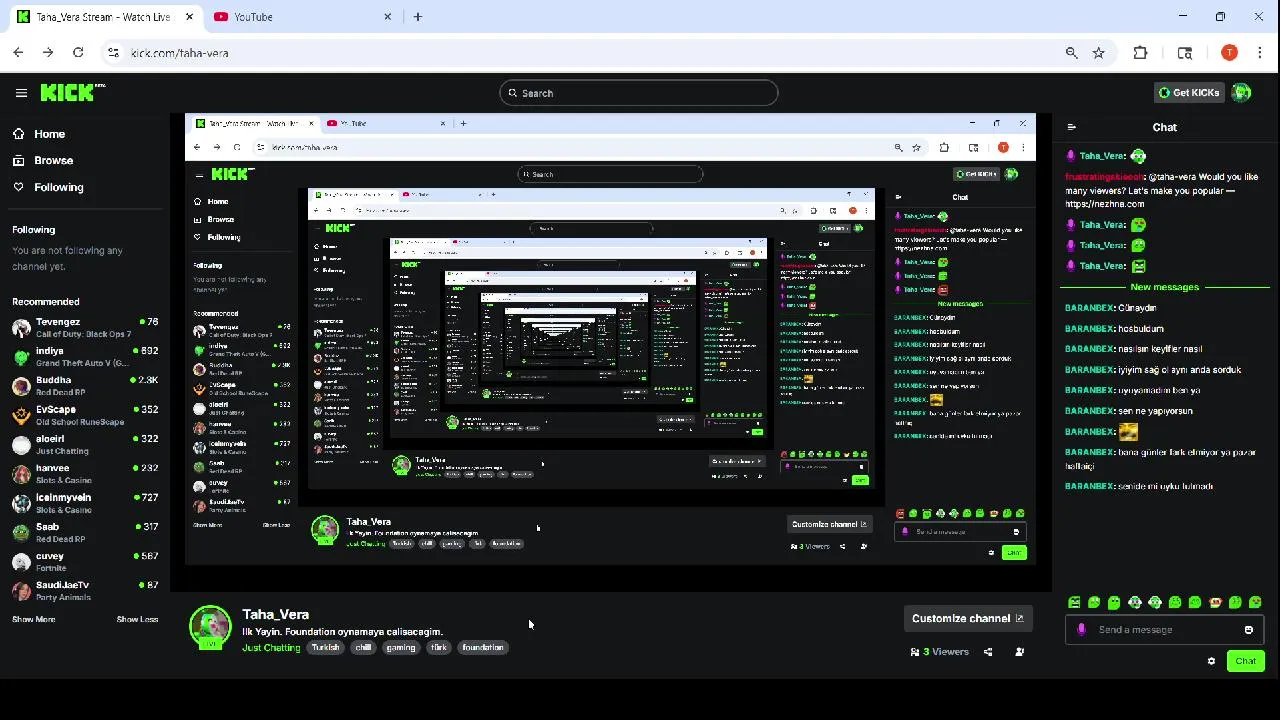Expand recommended list with Show More

(33, 619)
